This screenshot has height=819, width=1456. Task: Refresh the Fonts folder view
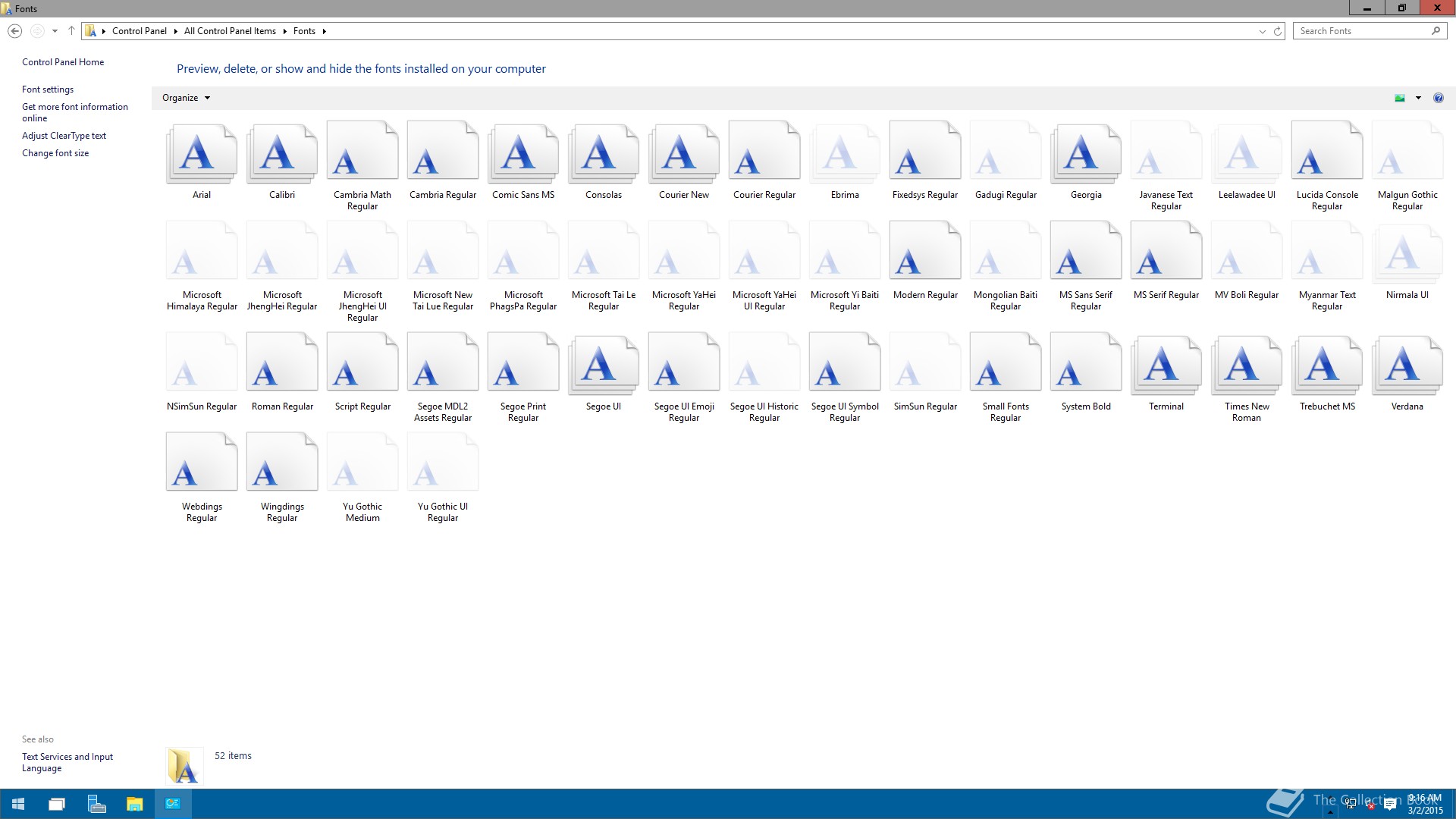[x=1277, y=31]
